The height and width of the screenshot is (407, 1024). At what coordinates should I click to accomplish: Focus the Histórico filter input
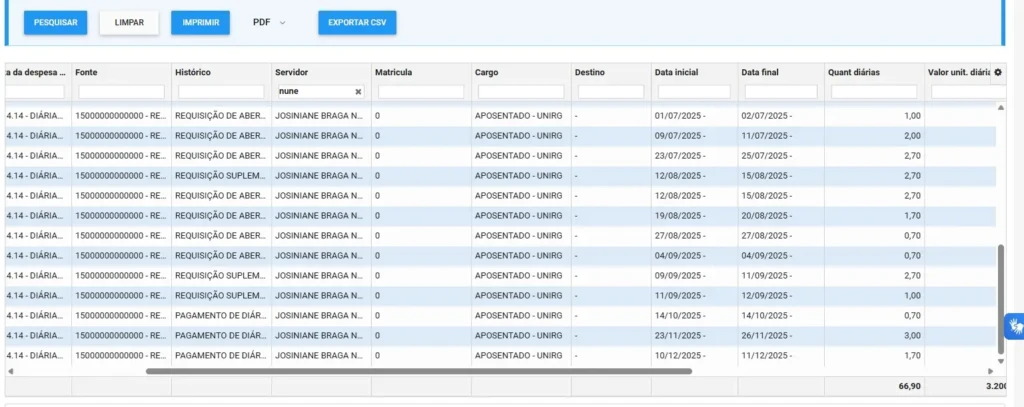click(x=220, y=91)
